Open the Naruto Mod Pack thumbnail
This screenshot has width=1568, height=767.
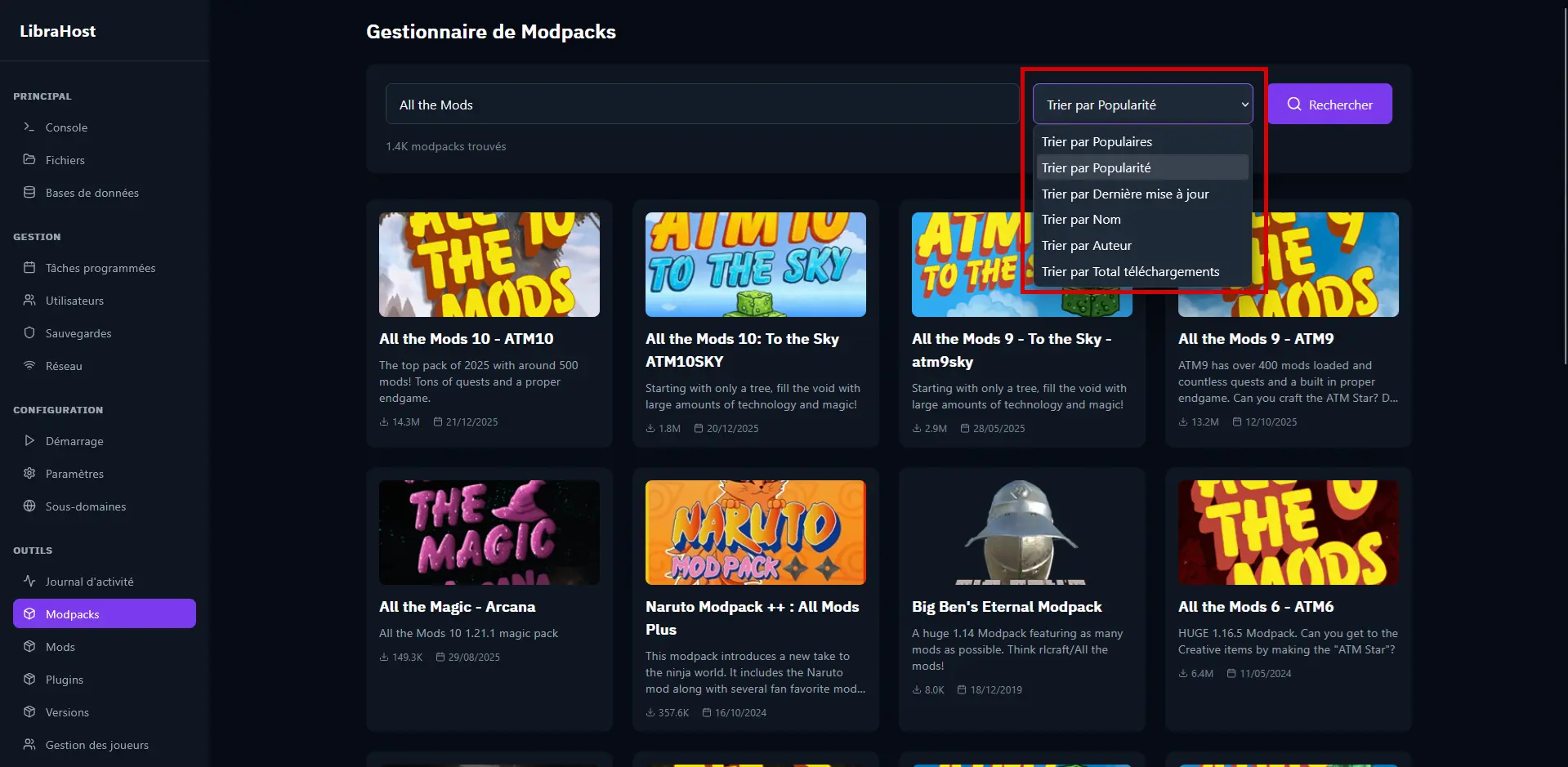[x=755, y=533]
